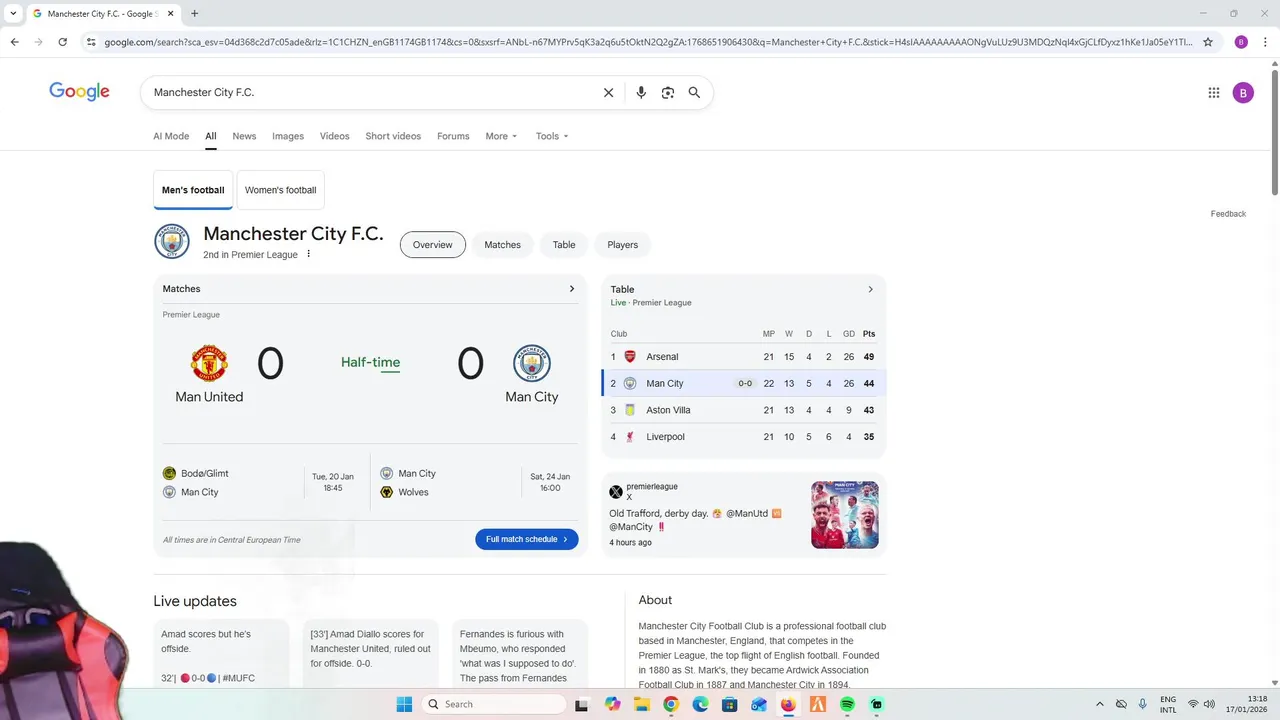This screenshot has width=1280, height=720.
Task: Launch Spotify from the taskbar
Action: [x=847, y=704]
